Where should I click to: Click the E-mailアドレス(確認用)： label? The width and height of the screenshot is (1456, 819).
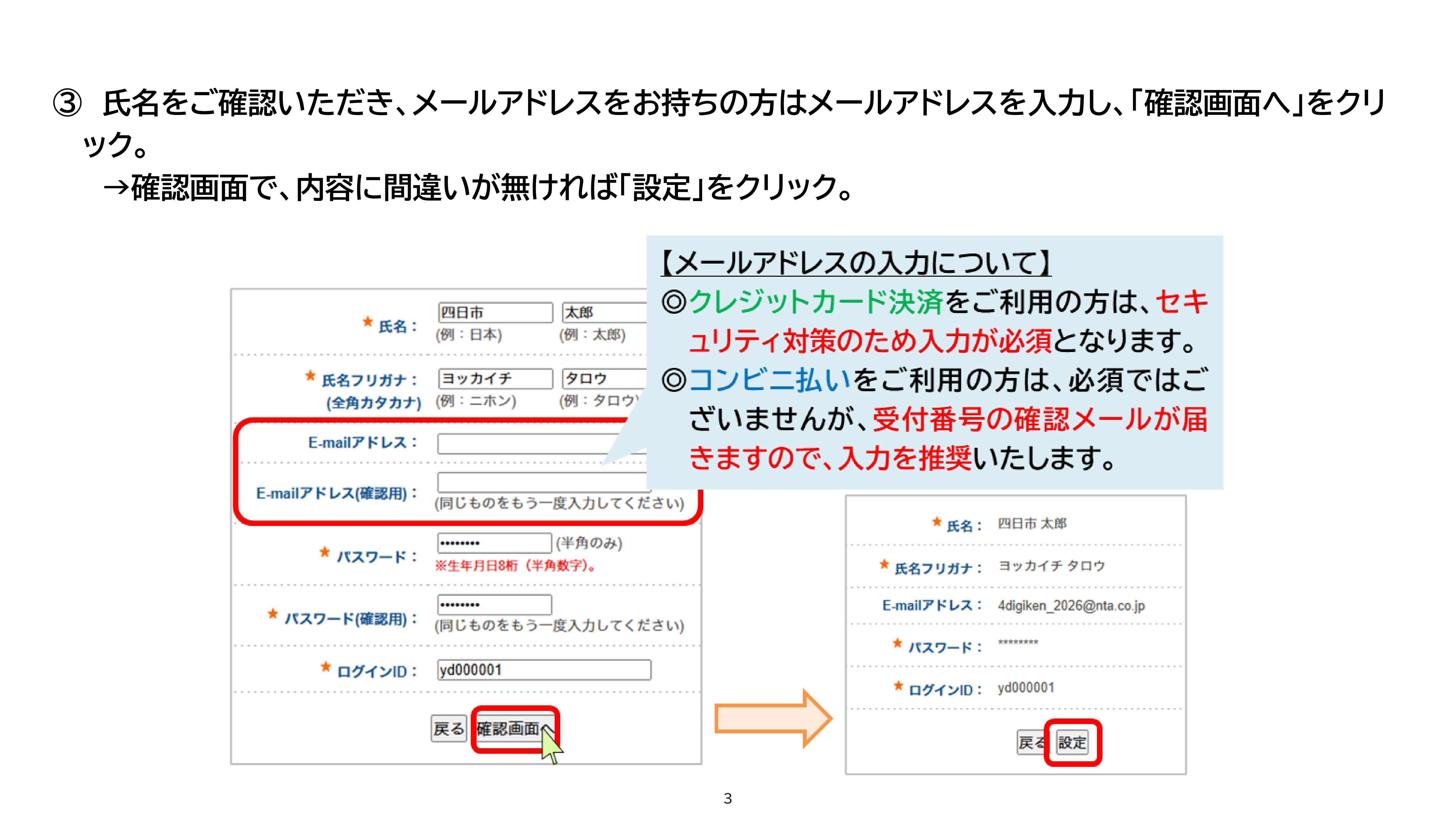pos(337,493)
